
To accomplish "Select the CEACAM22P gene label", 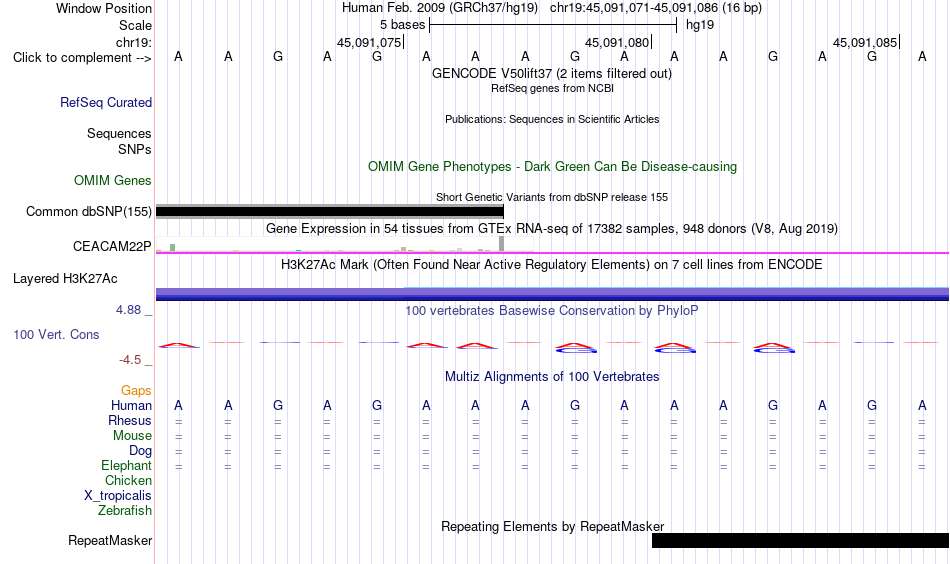I will coord(112,247).
